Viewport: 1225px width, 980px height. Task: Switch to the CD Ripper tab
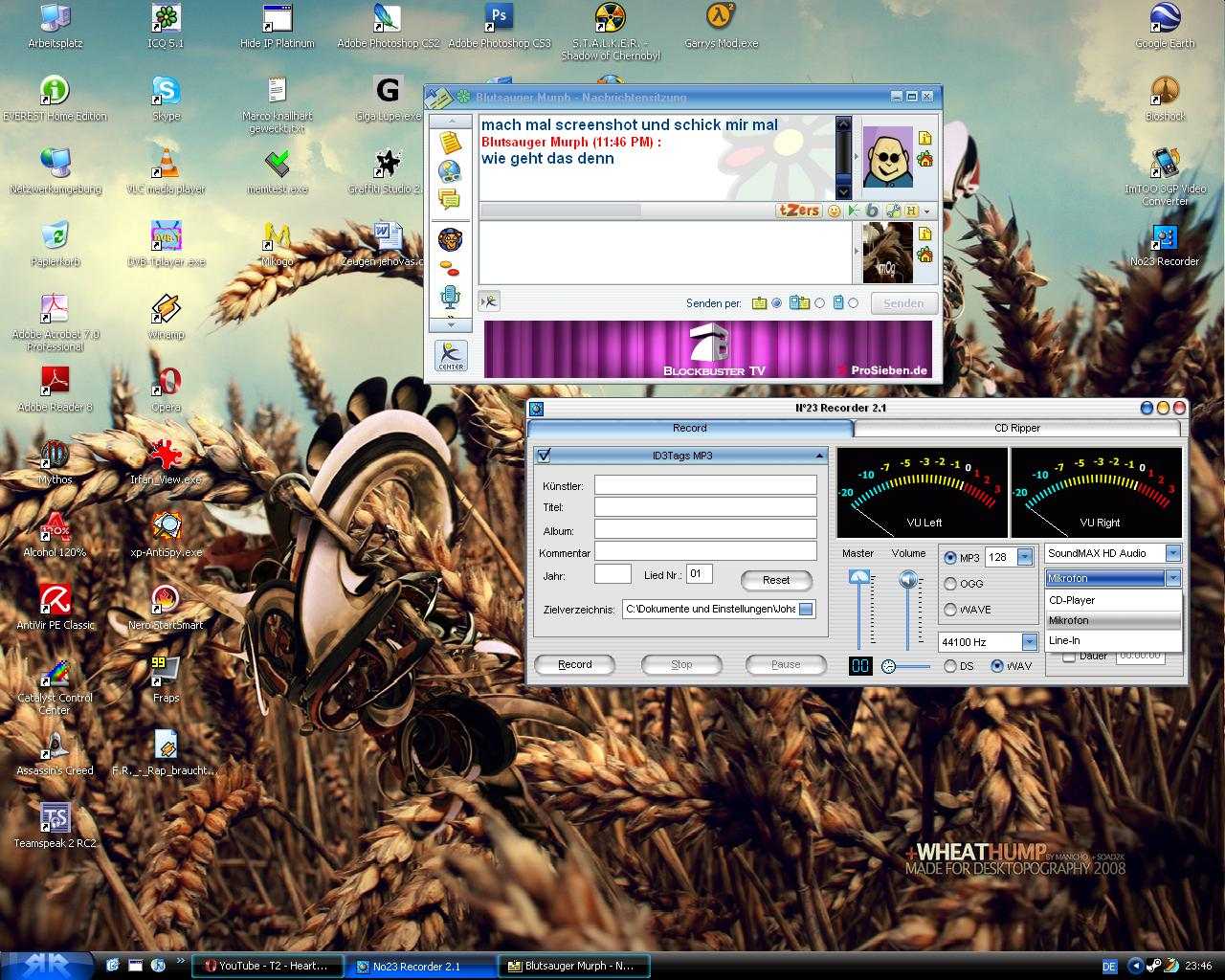1016,428
